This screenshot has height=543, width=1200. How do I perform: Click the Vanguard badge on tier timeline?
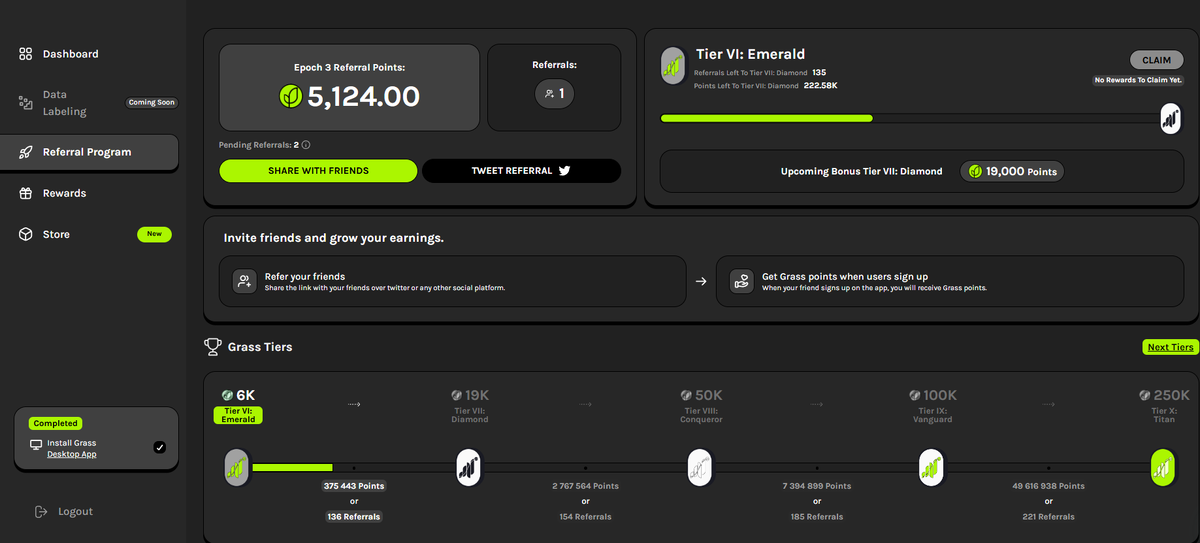pyautogui.click(x=932, y=467)
